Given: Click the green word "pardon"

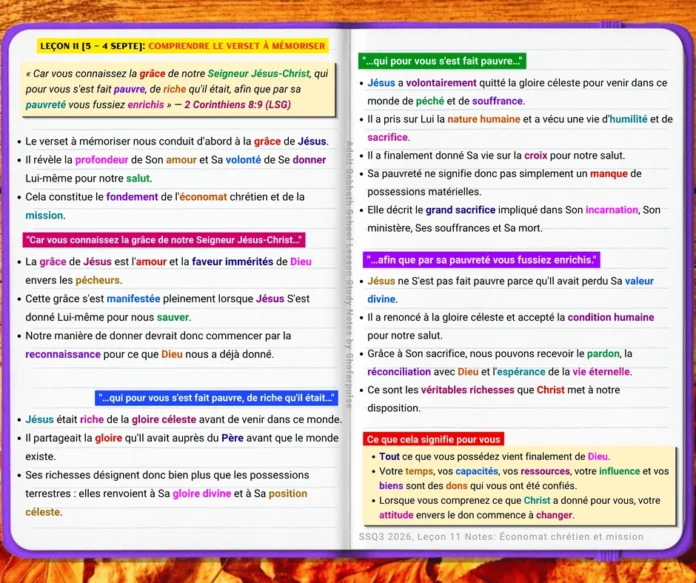Looking at the screenshot, I should coord(603,354).
